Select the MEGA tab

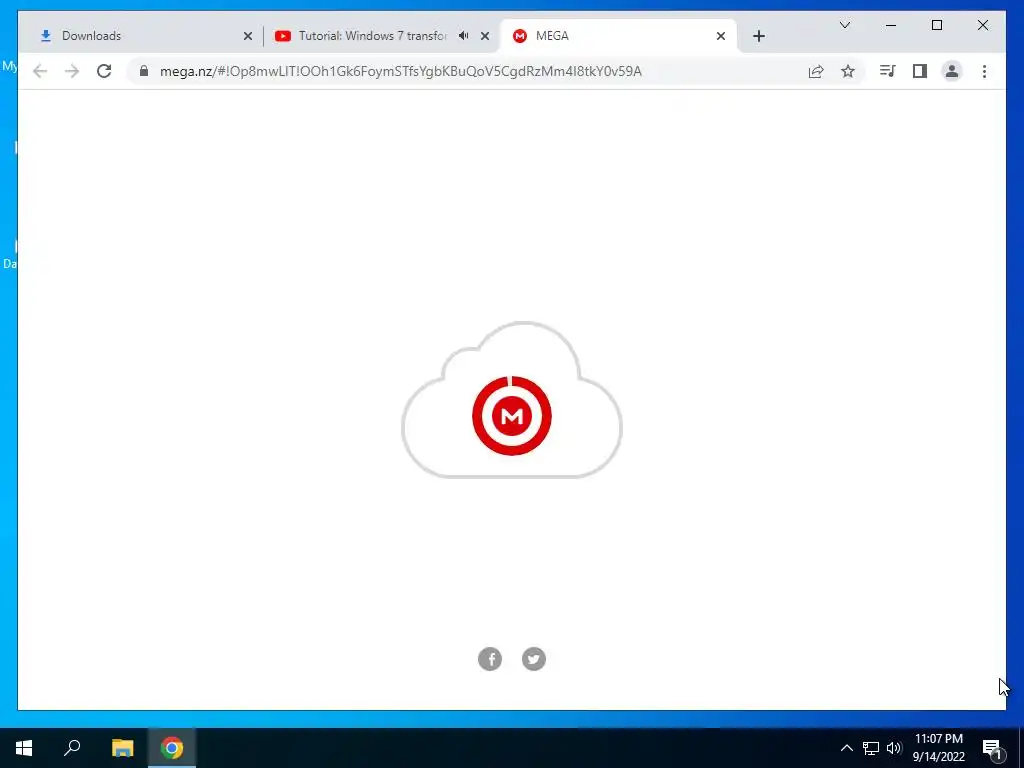[x=618, y=36]
